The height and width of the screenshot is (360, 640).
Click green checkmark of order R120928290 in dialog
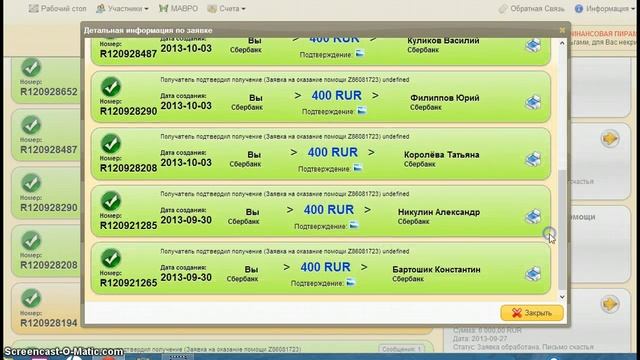coord(111,87)
